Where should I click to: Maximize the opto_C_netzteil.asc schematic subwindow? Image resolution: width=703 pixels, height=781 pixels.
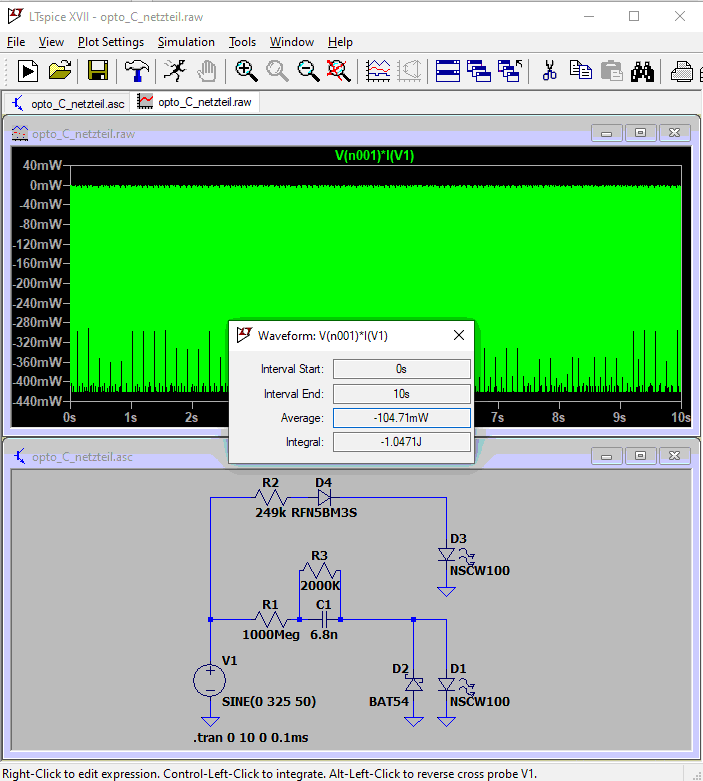pos(640,456)
